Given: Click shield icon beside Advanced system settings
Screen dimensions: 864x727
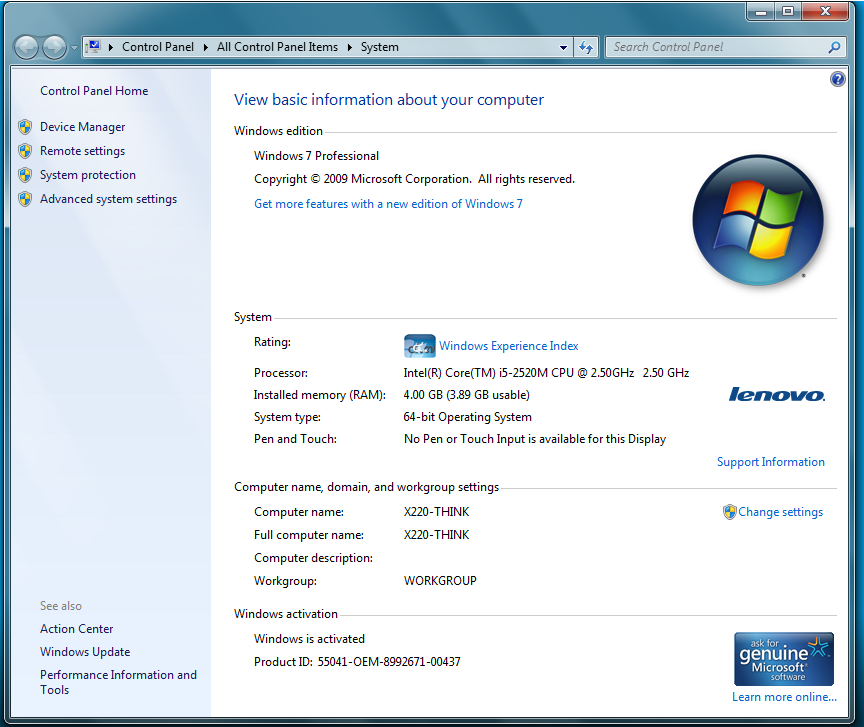Looking at the screenshot, I should [25, 199].
